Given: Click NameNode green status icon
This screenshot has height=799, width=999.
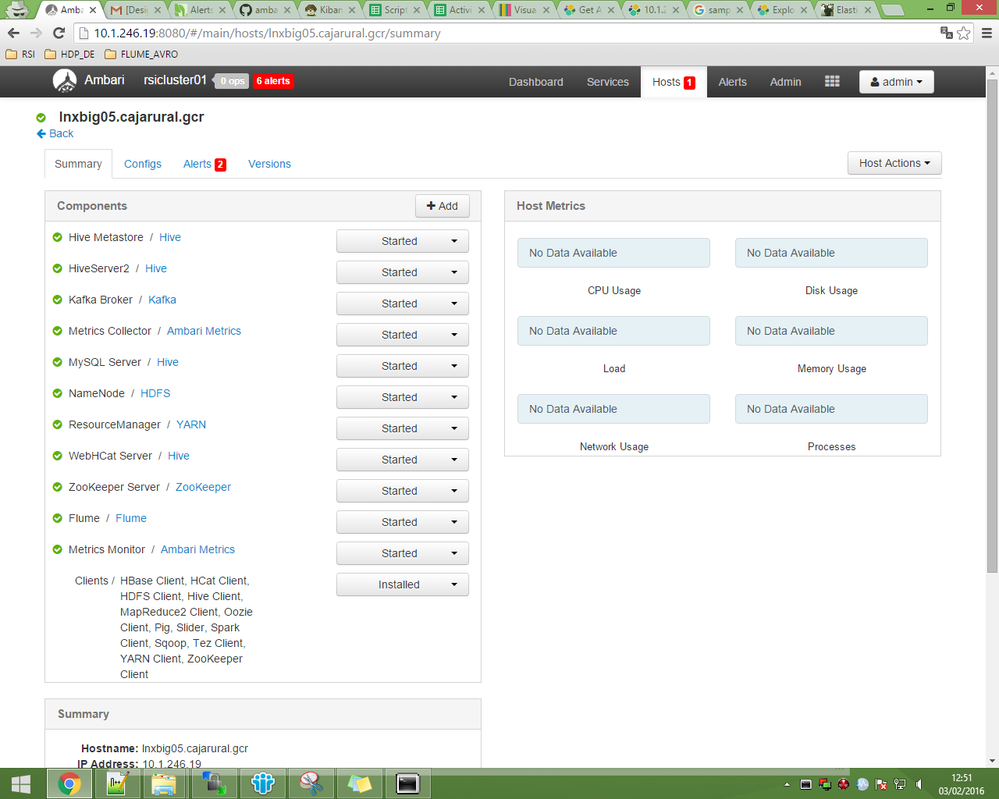Looking at the screenshot, I should click(x=57, y=393).
